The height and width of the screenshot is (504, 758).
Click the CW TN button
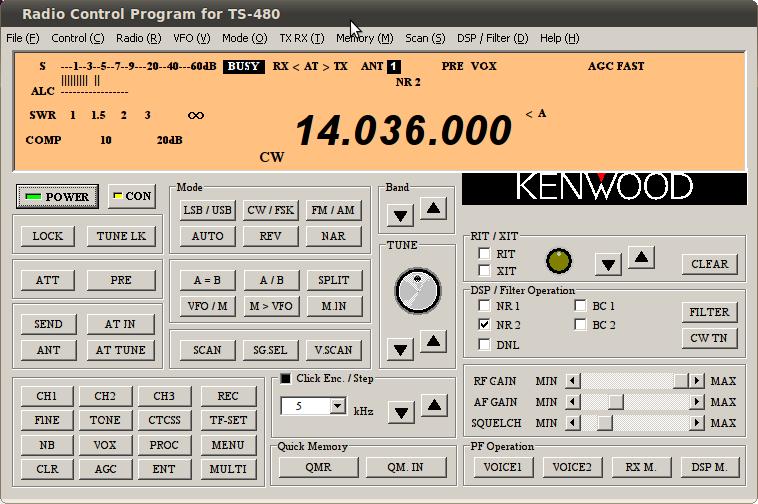pos(709,338)
